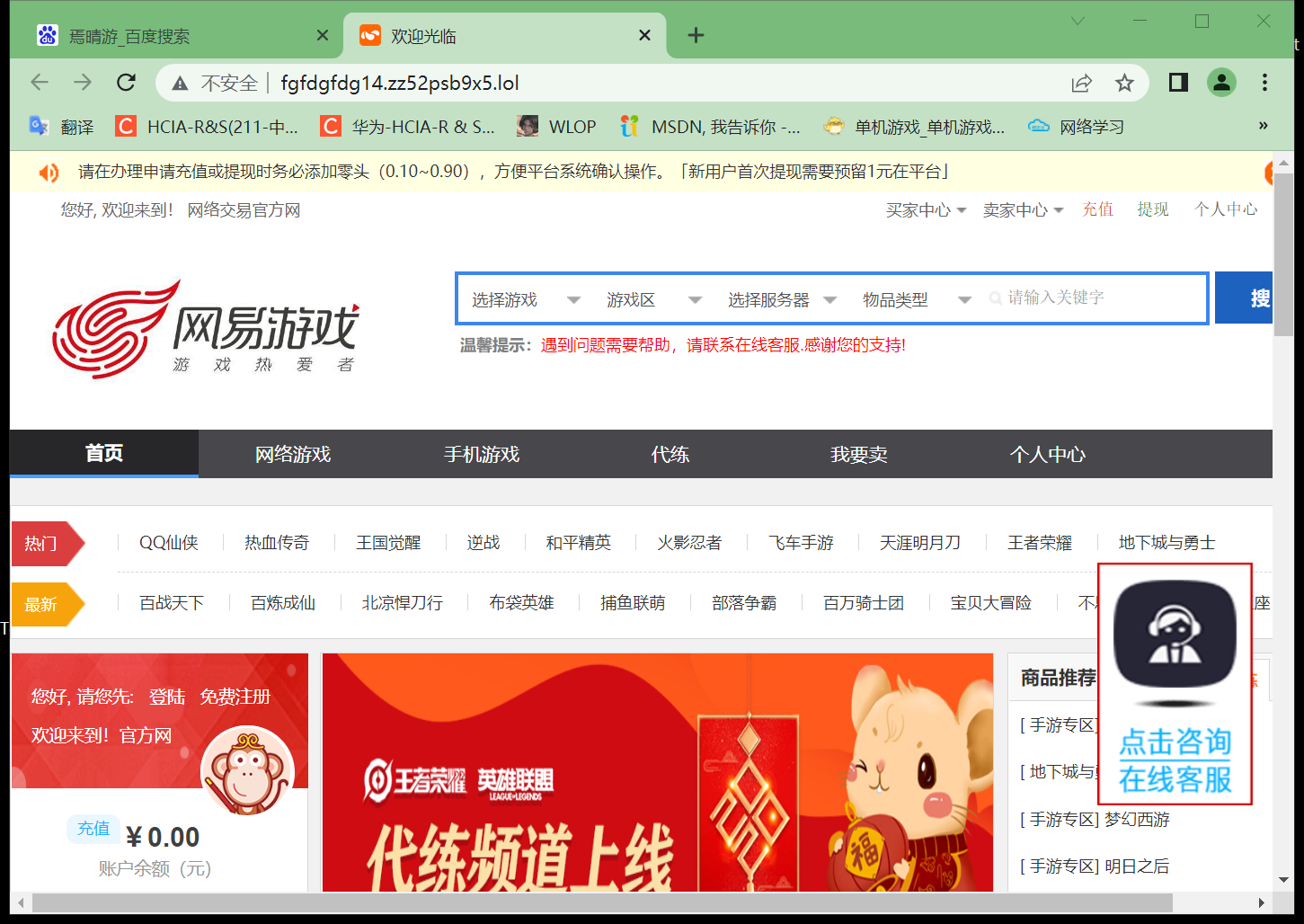Open the 和平精英 game link

(579, 542)
